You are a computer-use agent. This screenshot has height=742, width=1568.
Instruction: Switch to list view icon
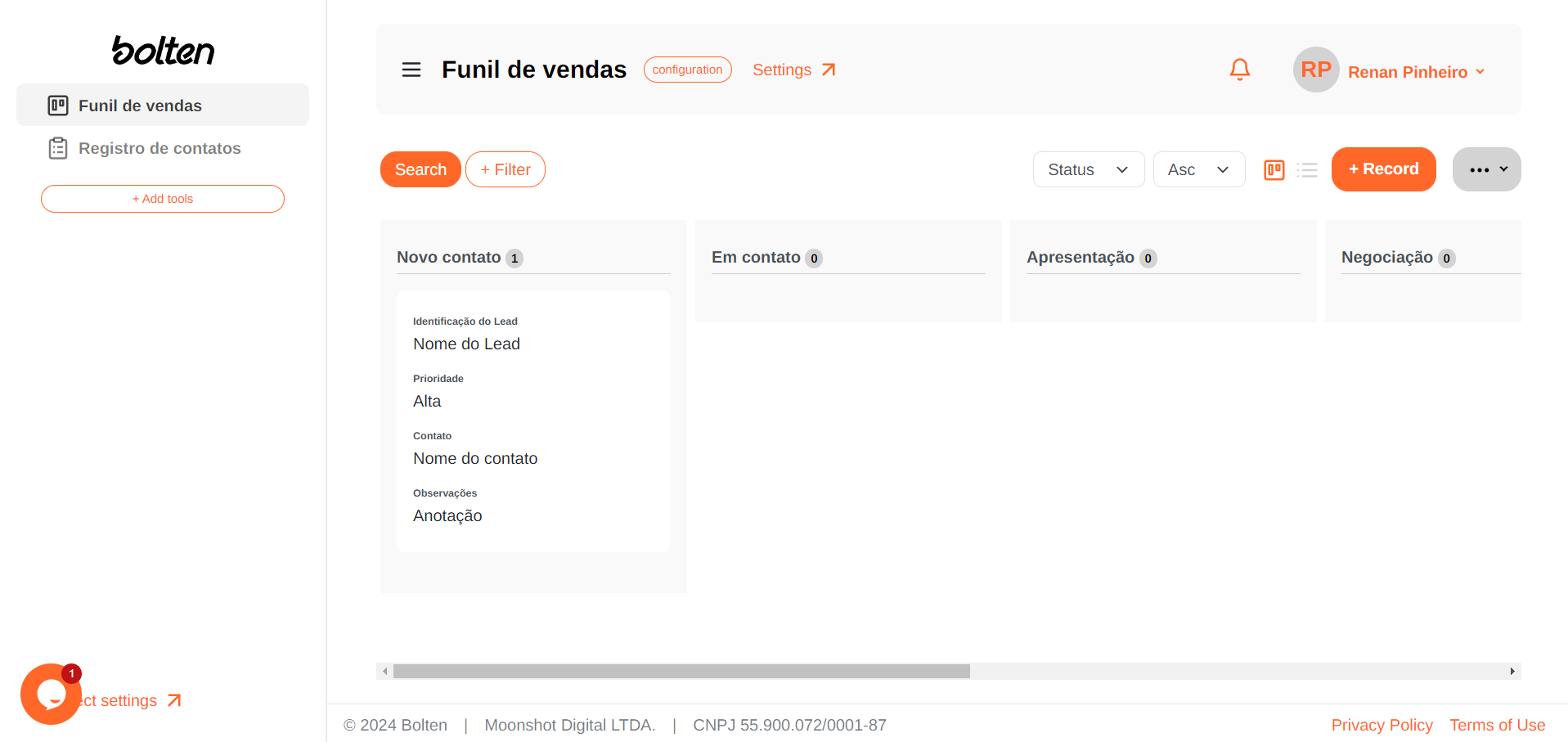(1307, 169)
